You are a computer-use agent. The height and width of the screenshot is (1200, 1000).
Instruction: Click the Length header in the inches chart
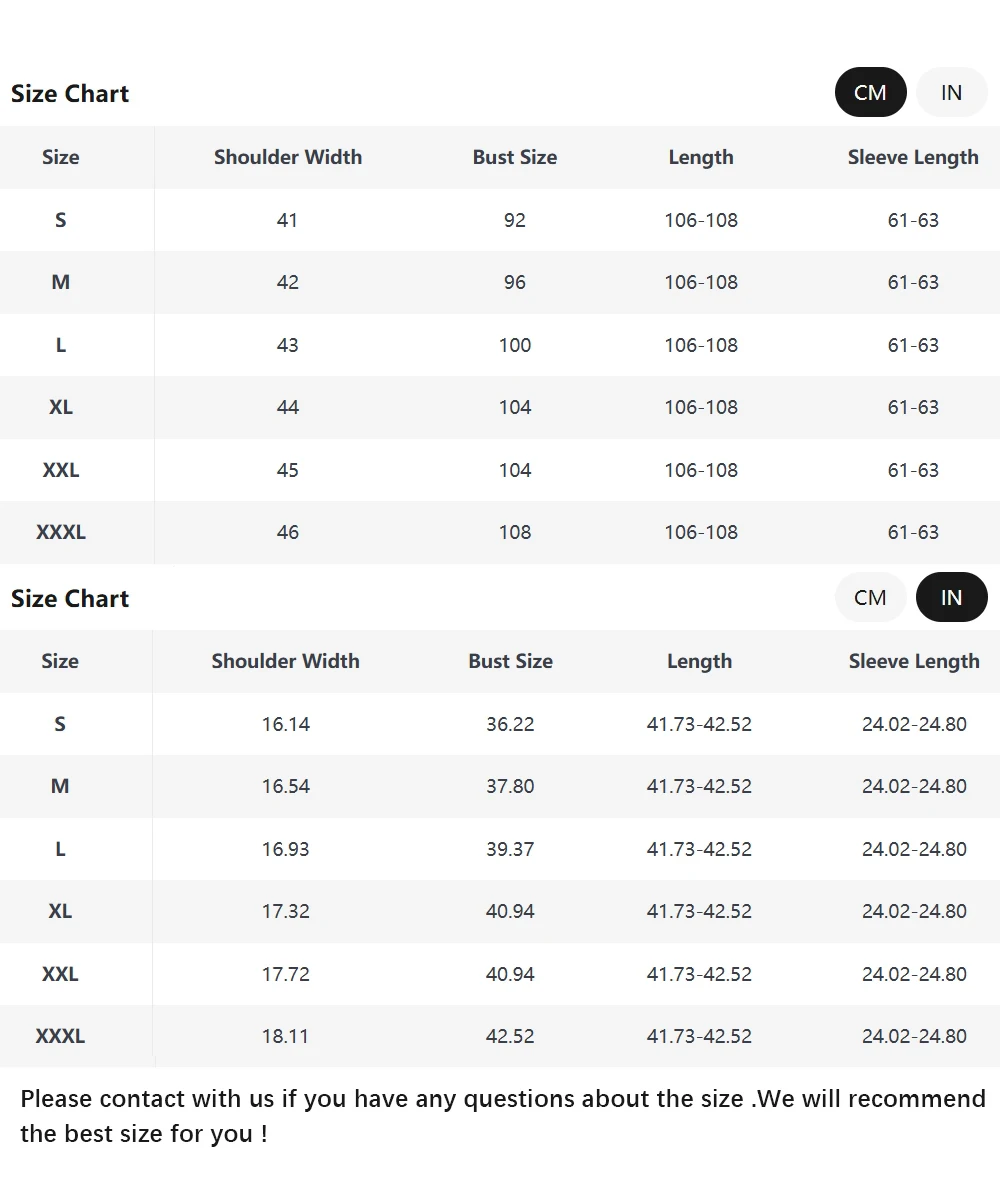pos(699,661)
